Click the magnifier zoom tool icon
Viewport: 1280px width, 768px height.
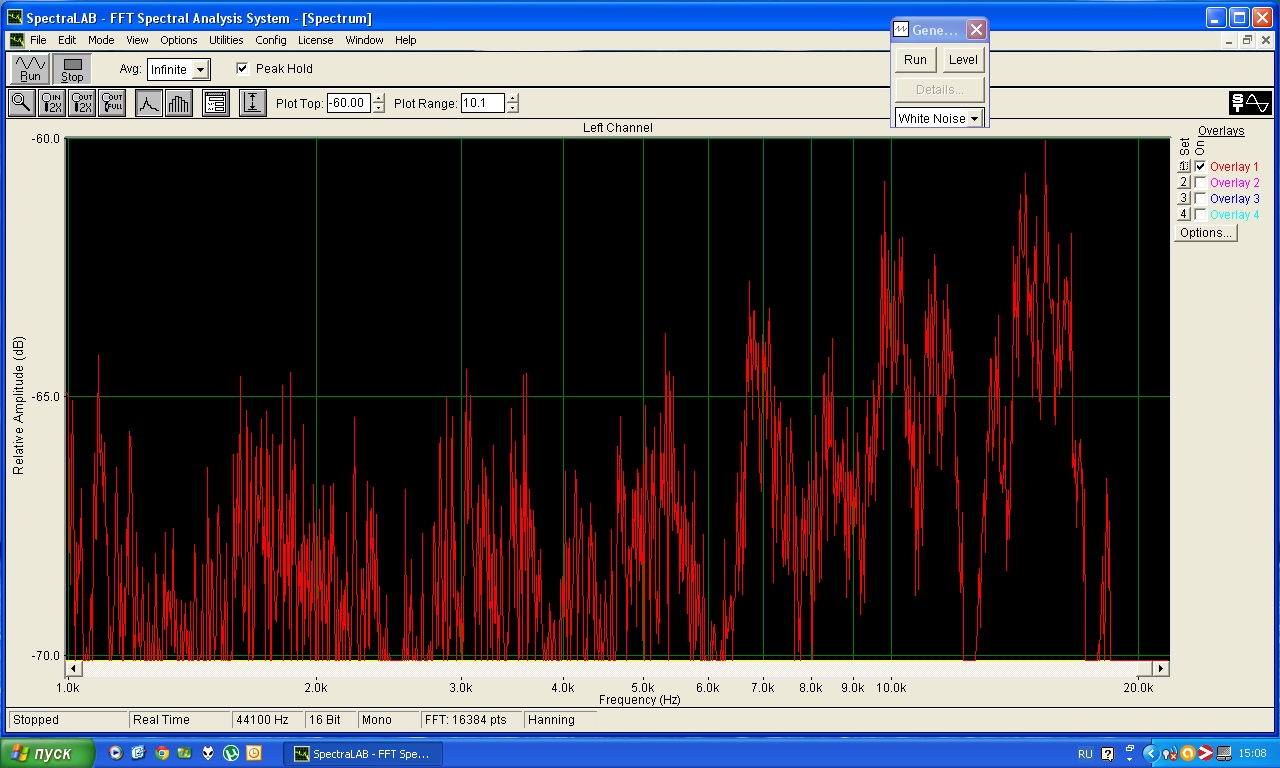pos(21,103)
